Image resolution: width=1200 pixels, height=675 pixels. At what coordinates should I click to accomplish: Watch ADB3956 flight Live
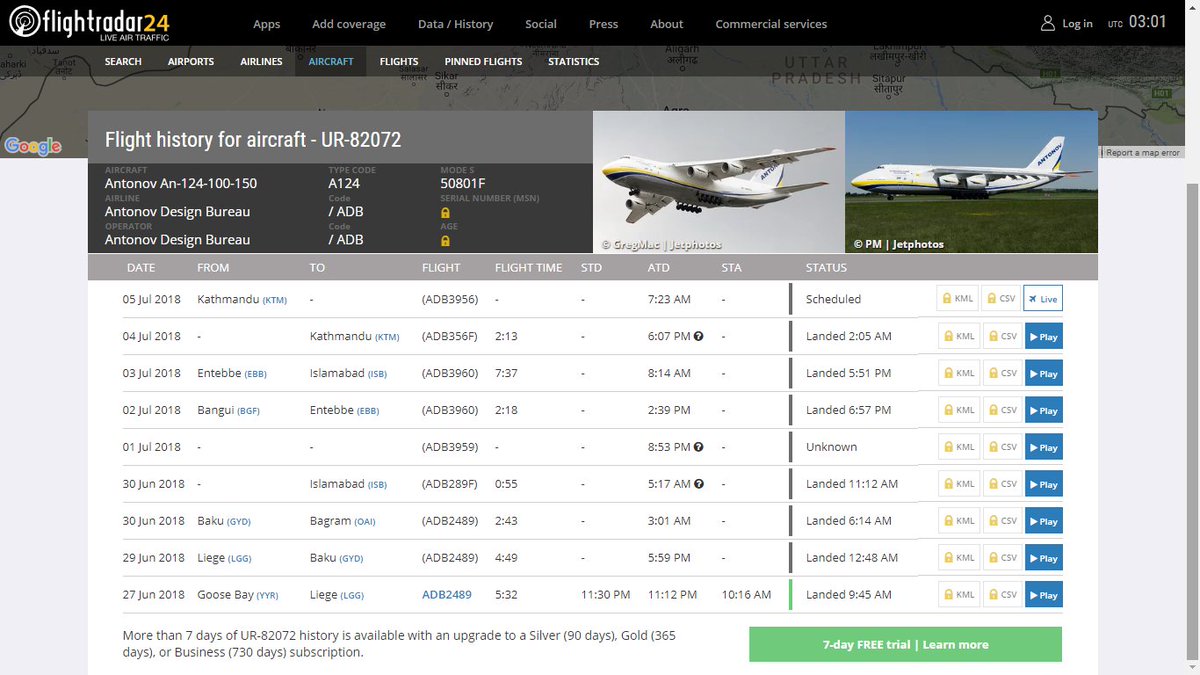tap(1042, 299)
